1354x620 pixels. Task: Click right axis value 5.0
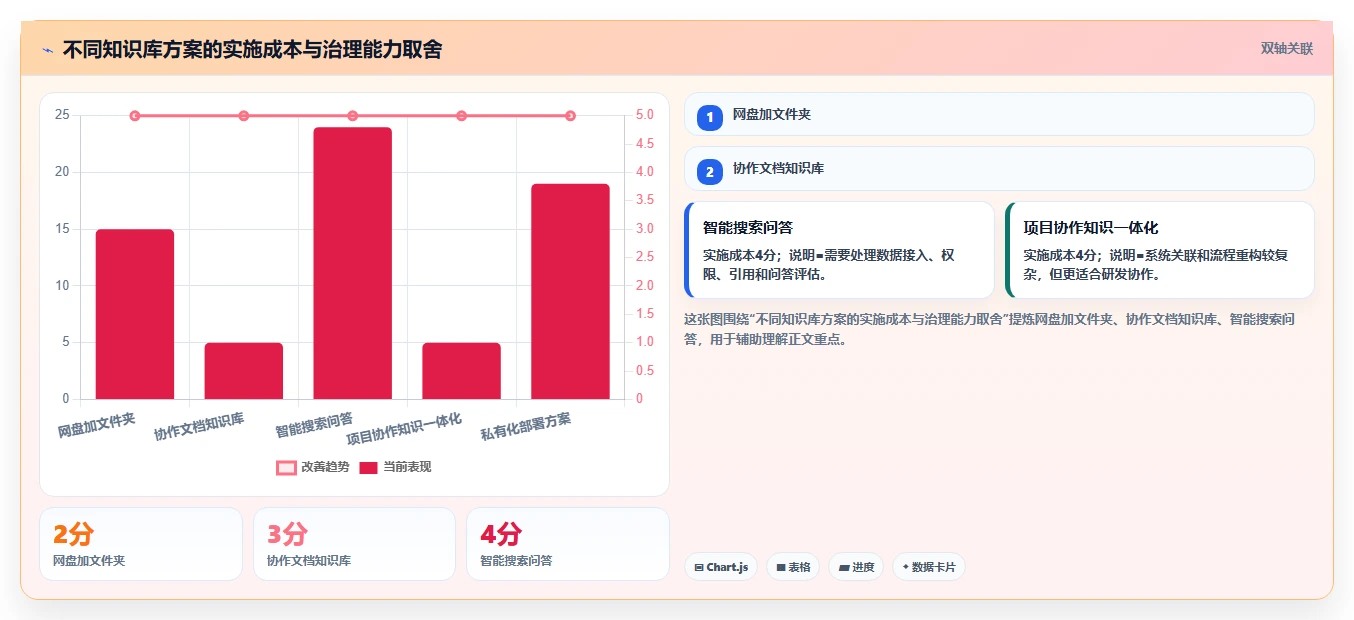pos(646,115)
